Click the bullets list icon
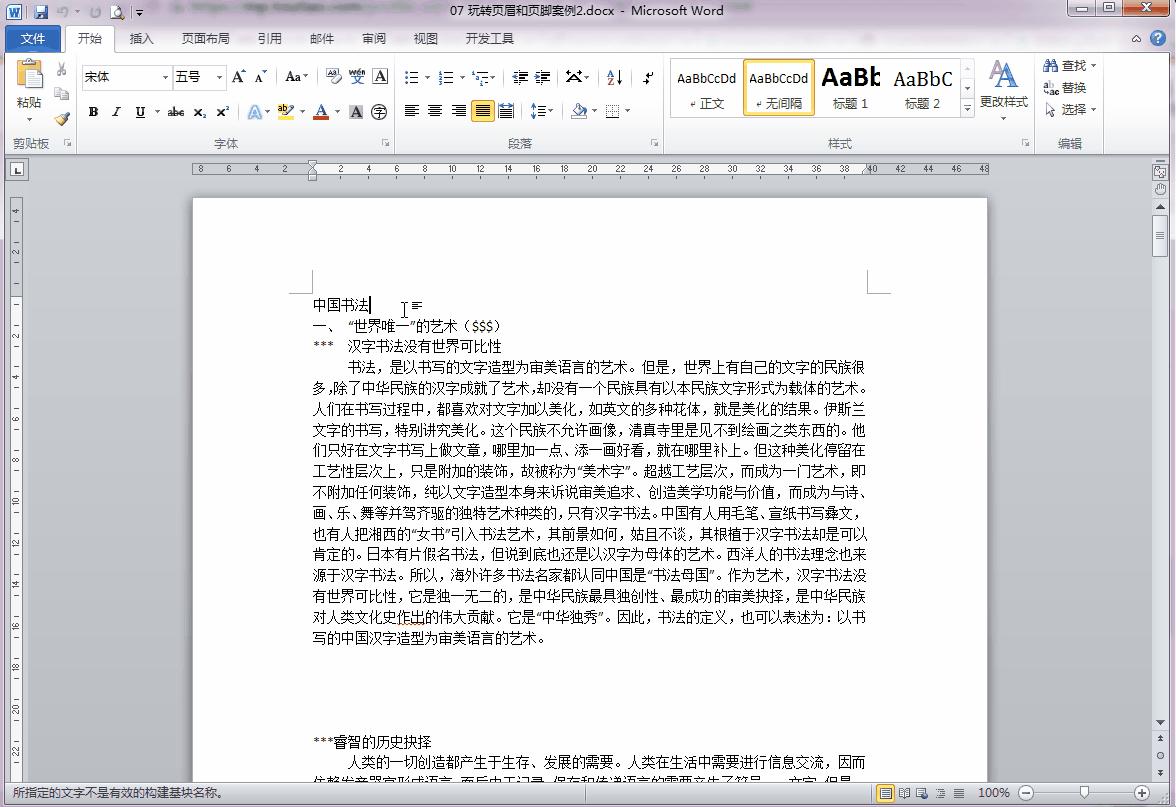1176x807 pixels. (x=413, y=76)
